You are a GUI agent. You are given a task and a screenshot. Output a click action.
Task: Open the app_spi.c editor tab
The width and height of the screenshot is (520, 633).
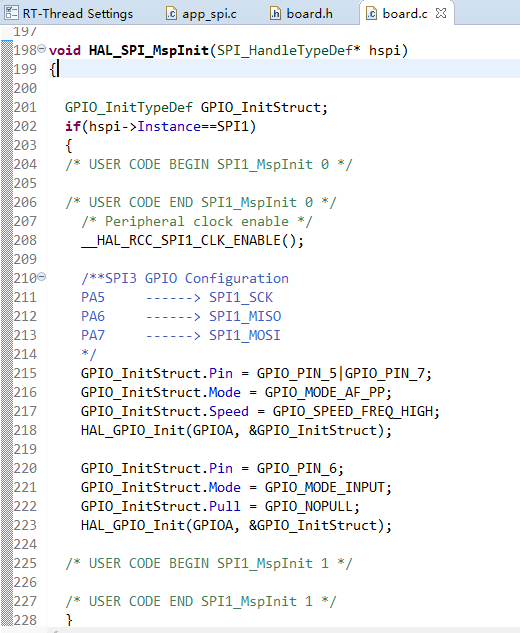click(x=202, y=13)
